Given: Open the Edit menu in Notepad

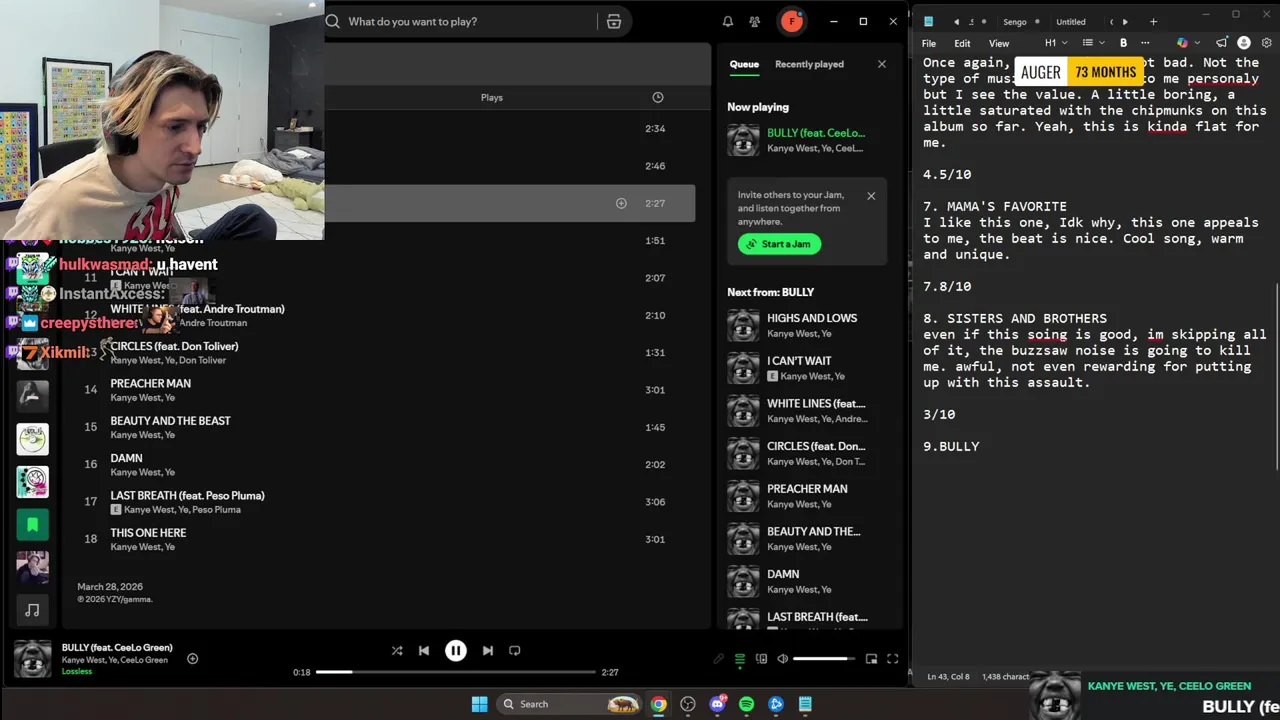Looking at the screenshot, I should (962, 43).
